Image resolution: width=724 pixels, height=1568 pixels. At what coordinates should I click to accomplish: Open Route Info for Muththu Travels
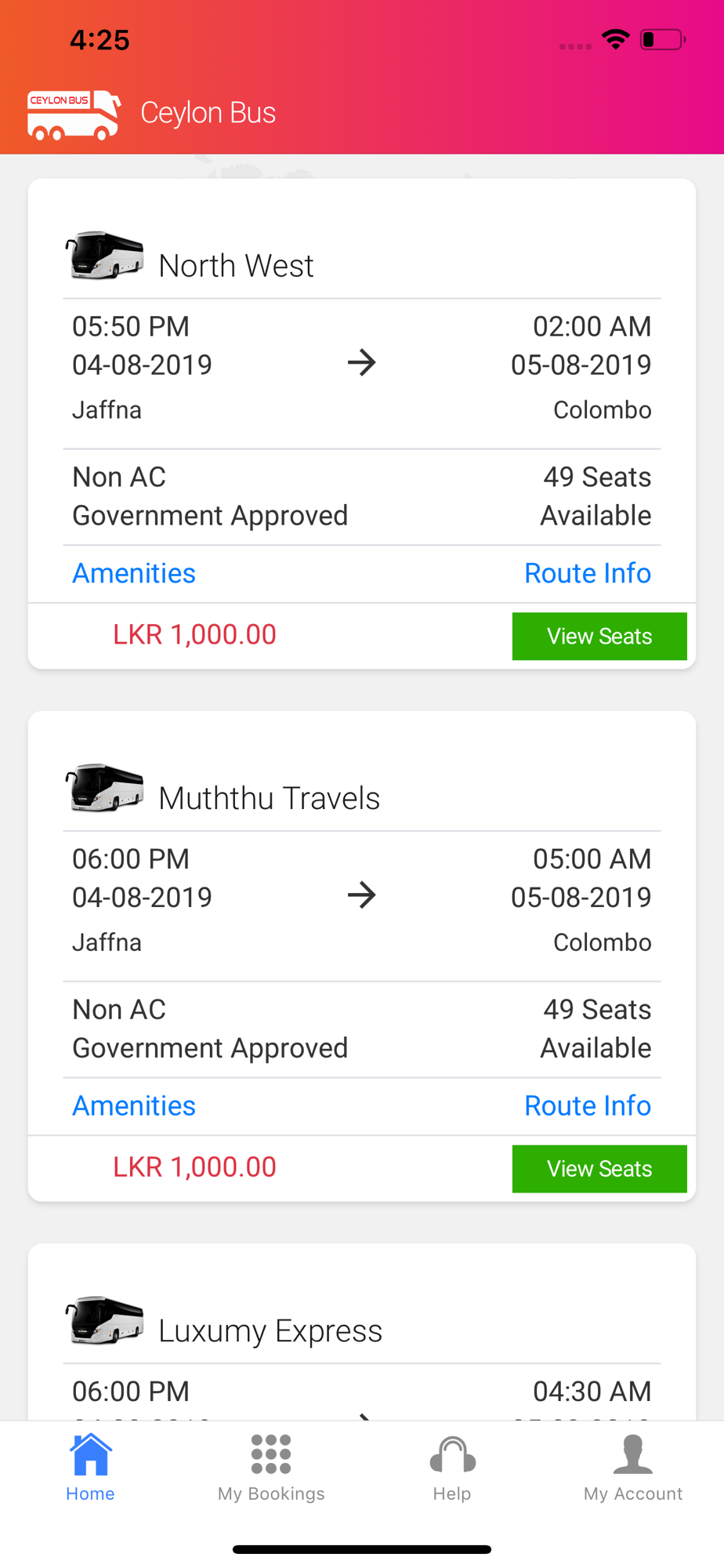[588, 1105]
